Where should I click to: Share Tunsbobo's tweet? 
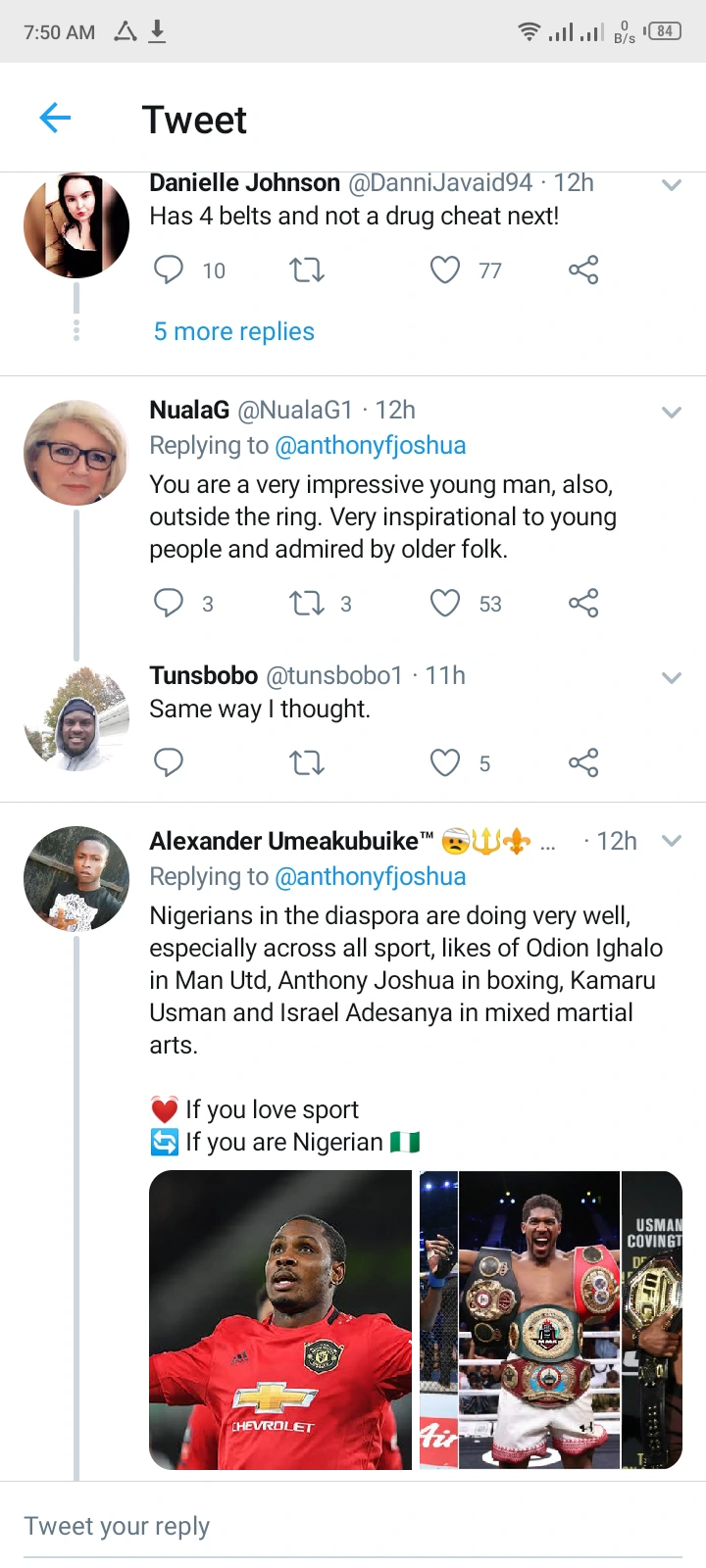tap(583, 762)
